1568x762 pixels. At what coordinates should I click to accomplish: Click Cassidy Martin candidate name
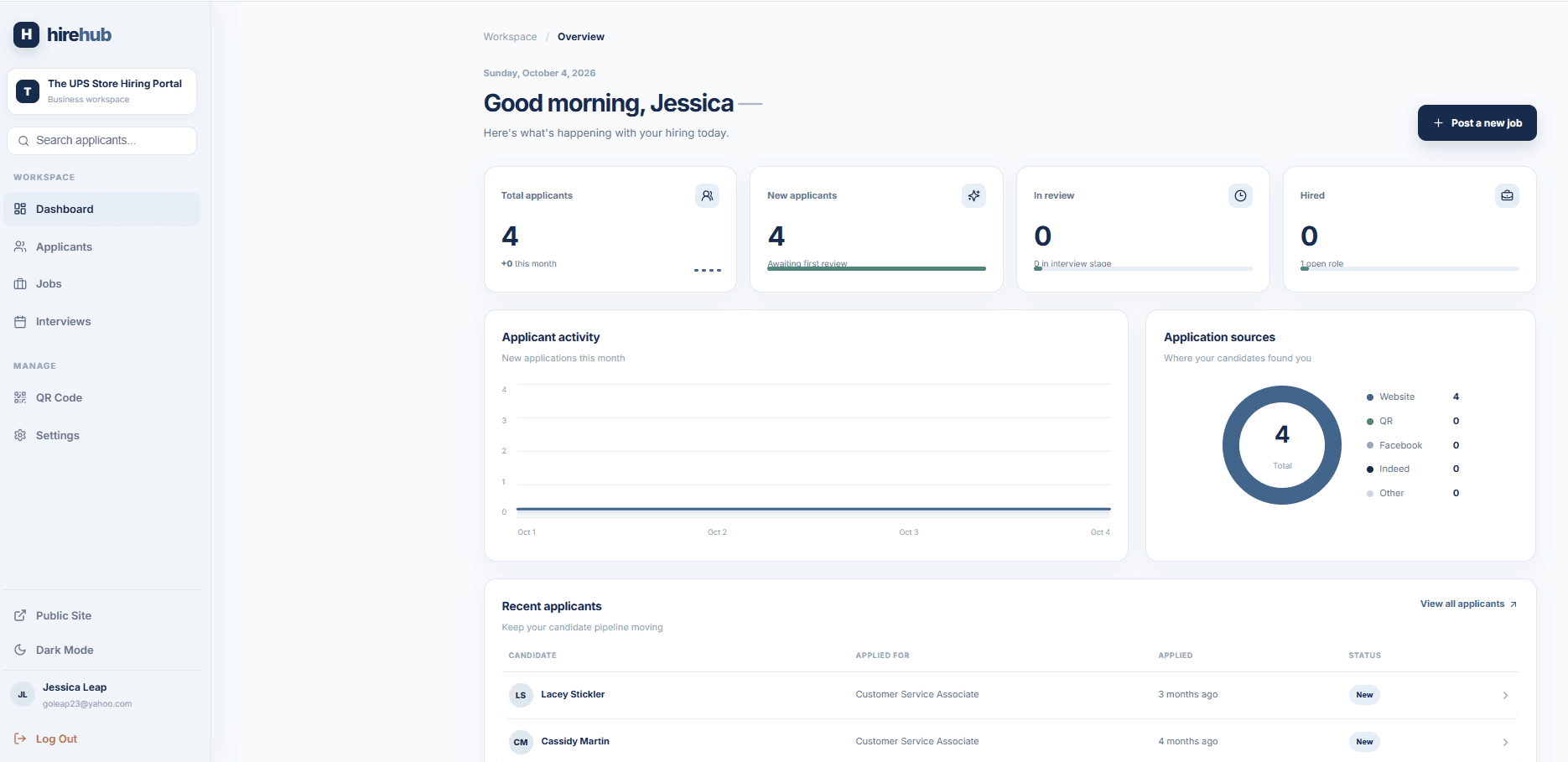point(575,741)
